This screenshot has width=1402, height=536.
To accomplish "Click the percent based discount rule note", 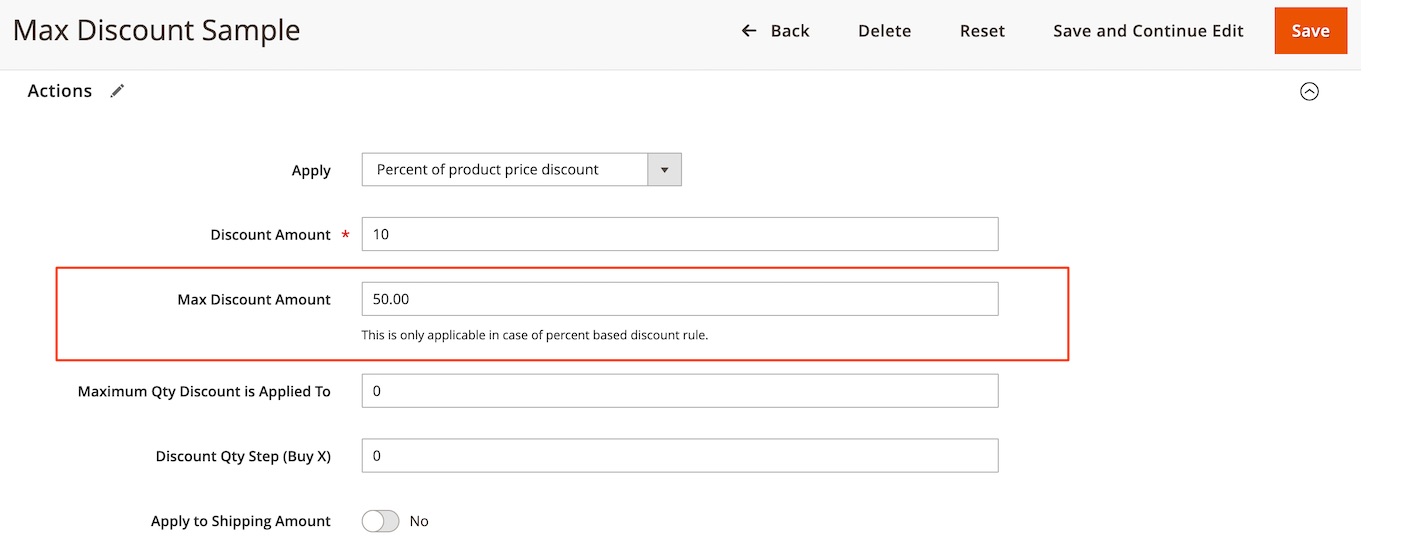I will coord(534,335).
